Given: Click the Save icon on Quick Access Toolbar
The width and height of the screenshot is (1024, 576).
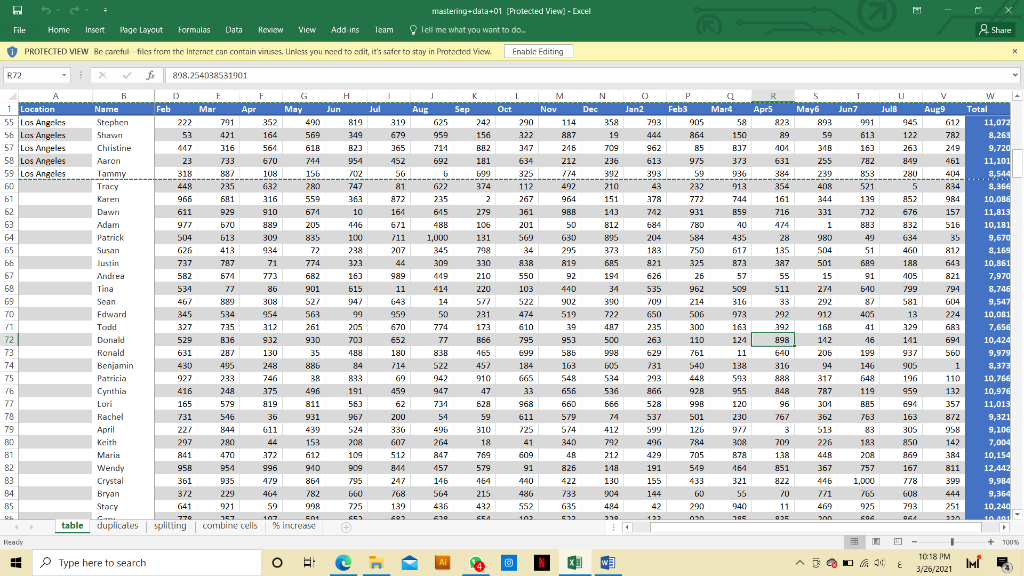Looking at the screenshot, I should (18, 9).
